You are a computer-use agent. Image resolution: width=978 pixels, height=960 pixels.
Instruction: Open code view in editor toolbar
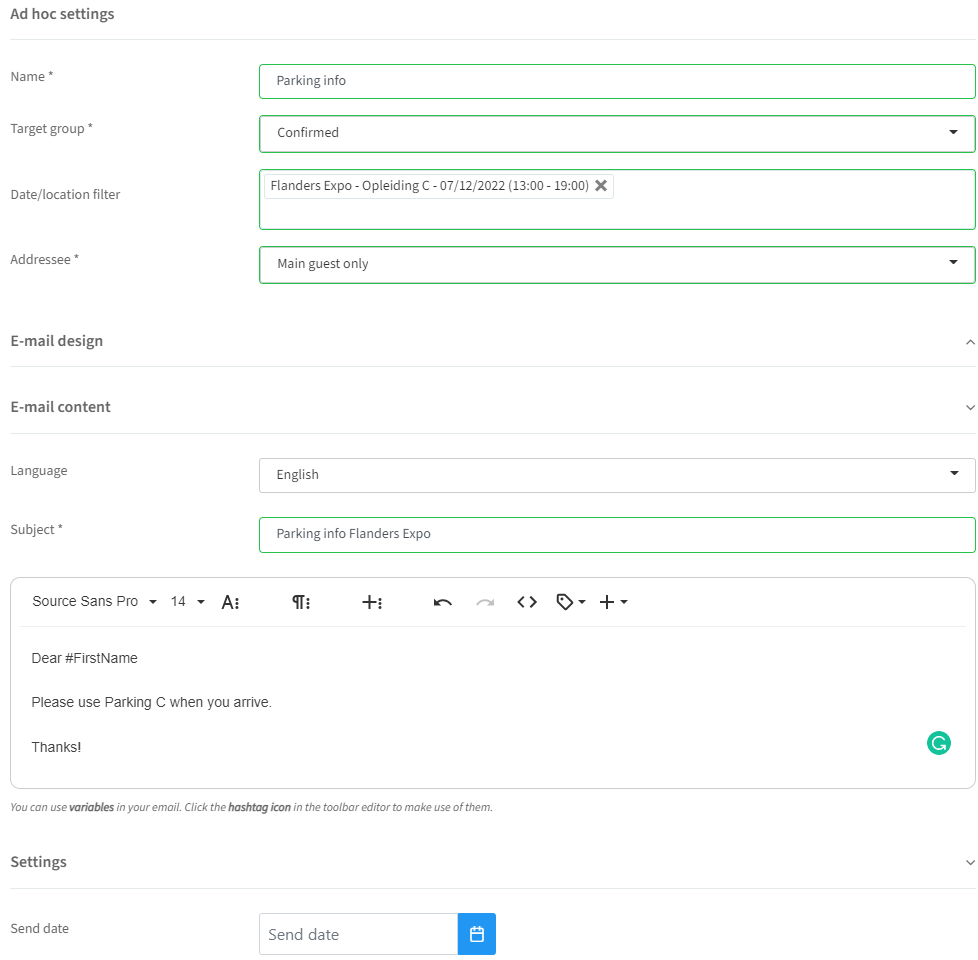tap(526, 603)
